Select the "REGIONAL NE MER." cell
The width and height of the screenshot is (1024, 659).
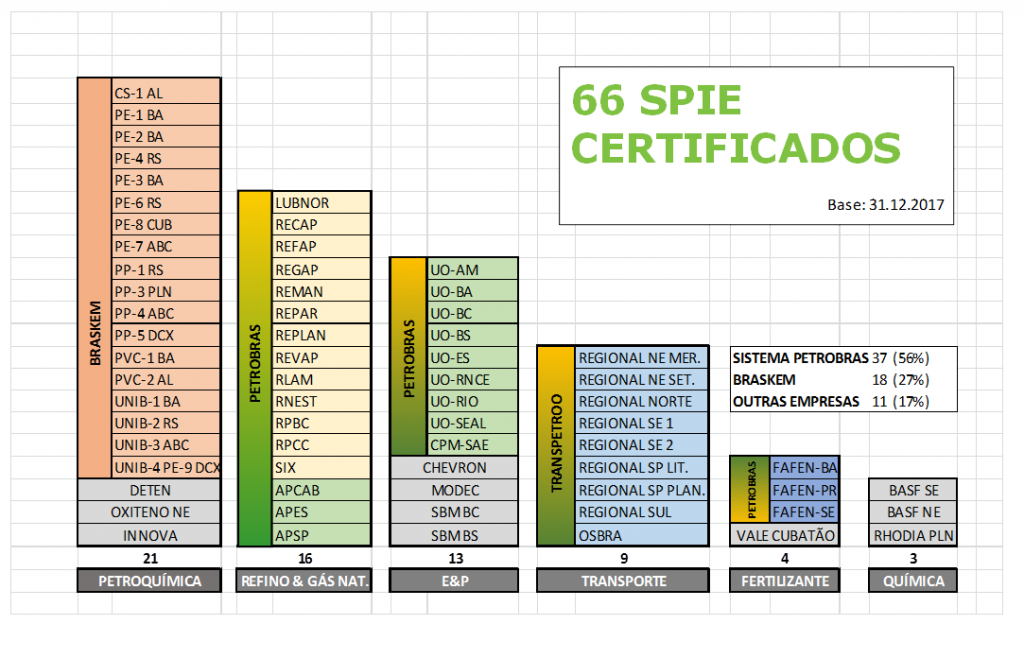tap(641, 358)
